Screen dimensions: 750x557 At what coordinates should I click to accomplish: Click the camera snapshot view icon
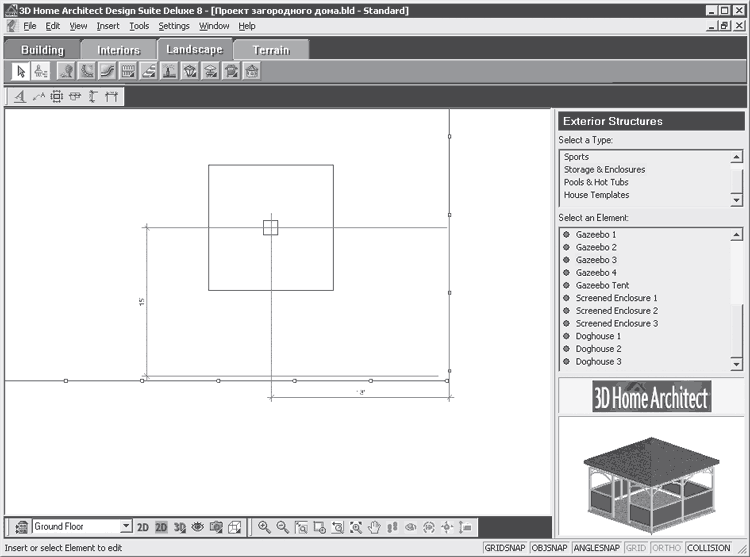tap(216, 527)
